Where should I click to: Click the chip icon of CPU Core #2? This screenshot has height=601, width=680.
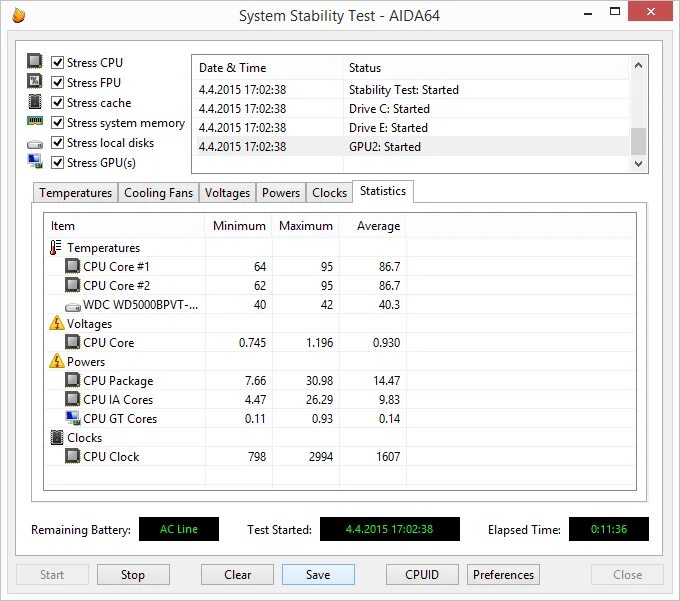[x=72, y=285]
